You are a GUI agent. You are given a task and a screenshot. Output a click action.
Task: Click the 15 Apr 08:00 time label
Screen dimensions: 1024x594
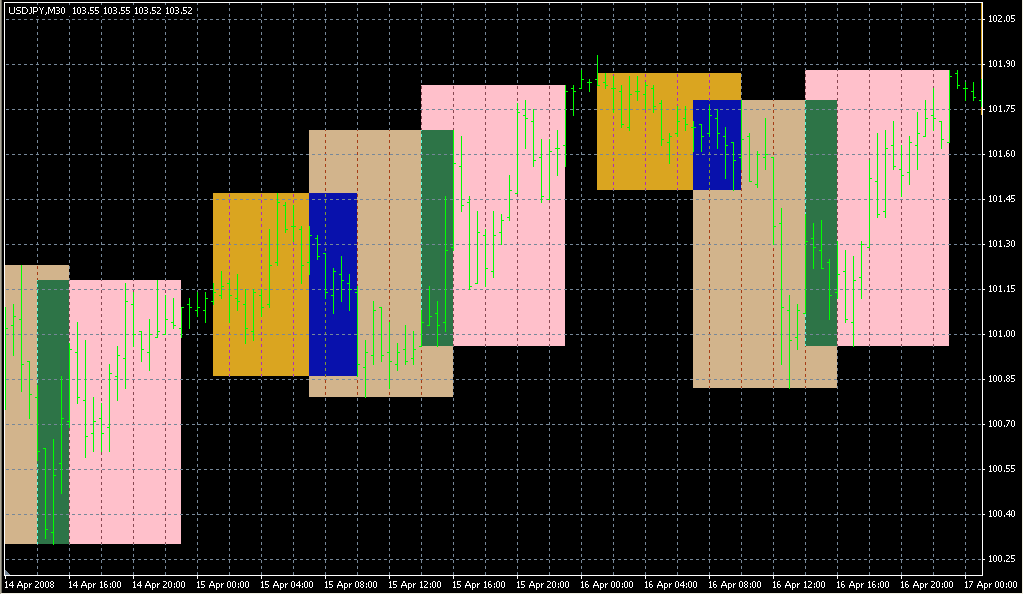click(x=351, y=585)
